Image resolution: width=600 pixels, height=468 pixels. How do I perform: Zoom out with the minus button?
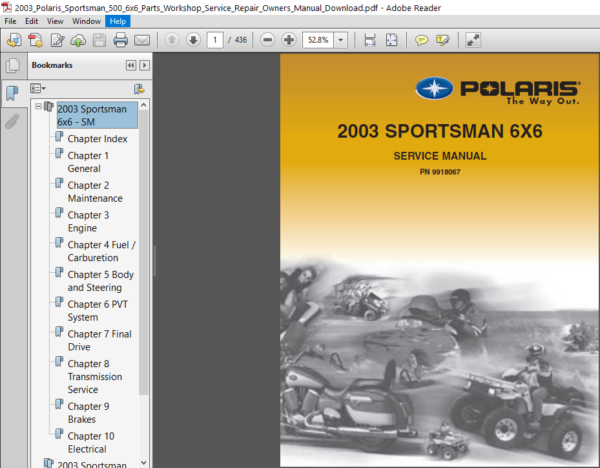tap(267, 40)
